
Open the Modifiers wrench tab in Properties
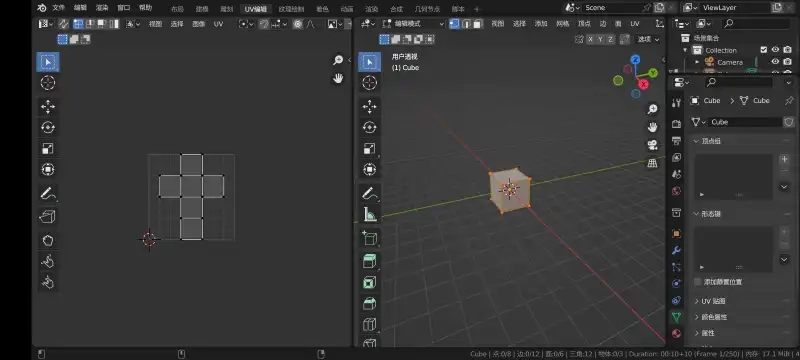677,250
